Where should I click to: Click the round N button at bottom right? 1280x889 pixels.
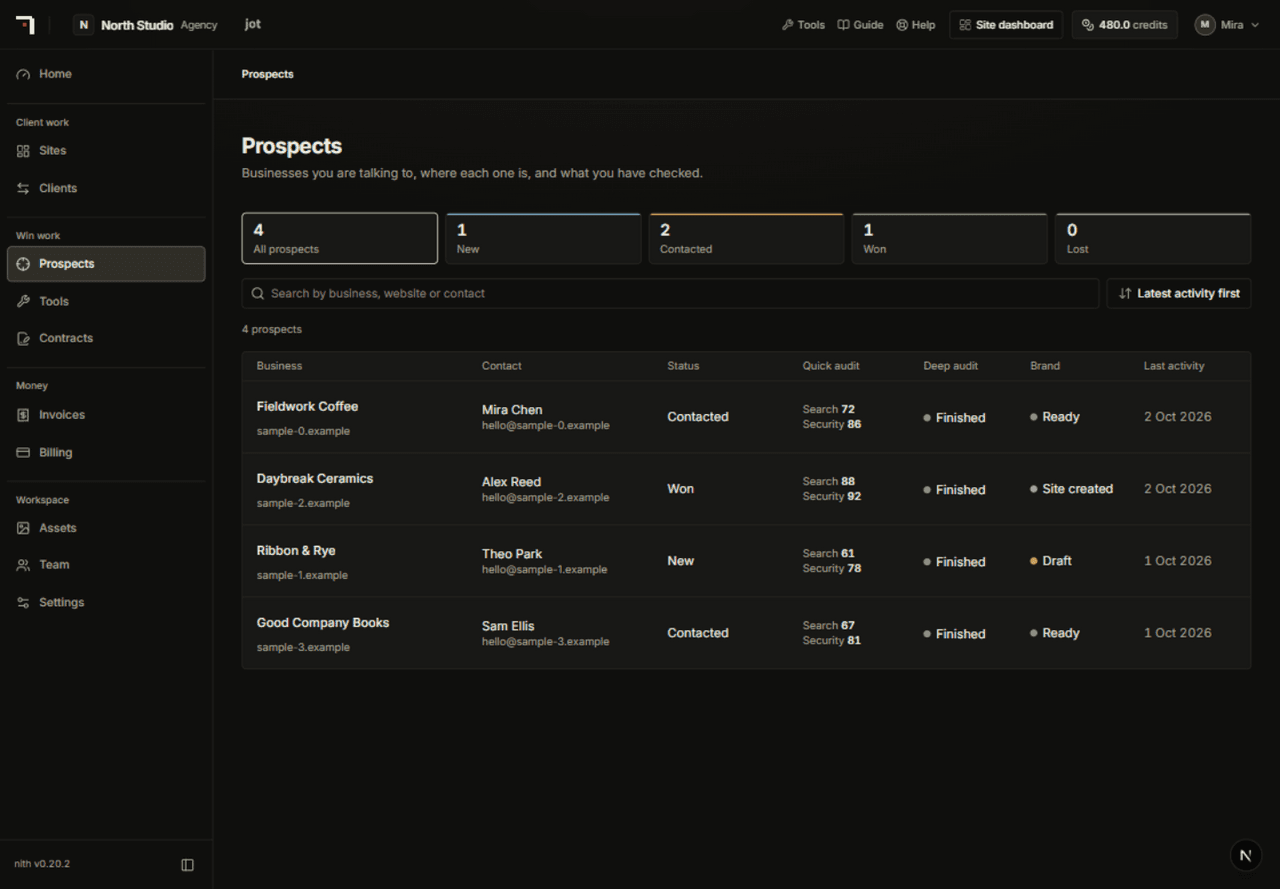point(1245,855)
